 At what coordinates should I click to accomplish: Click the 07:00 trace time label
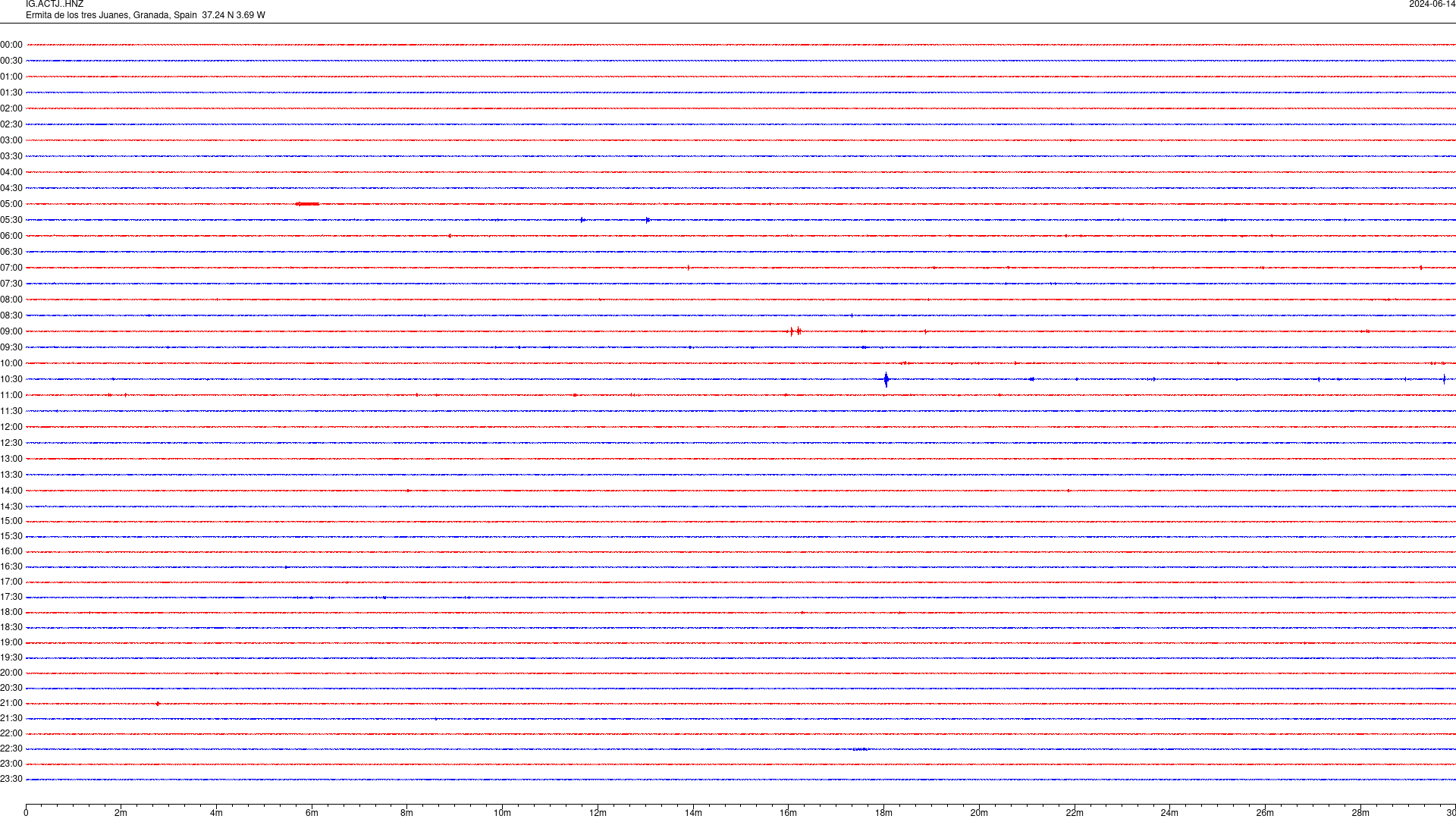11,268
